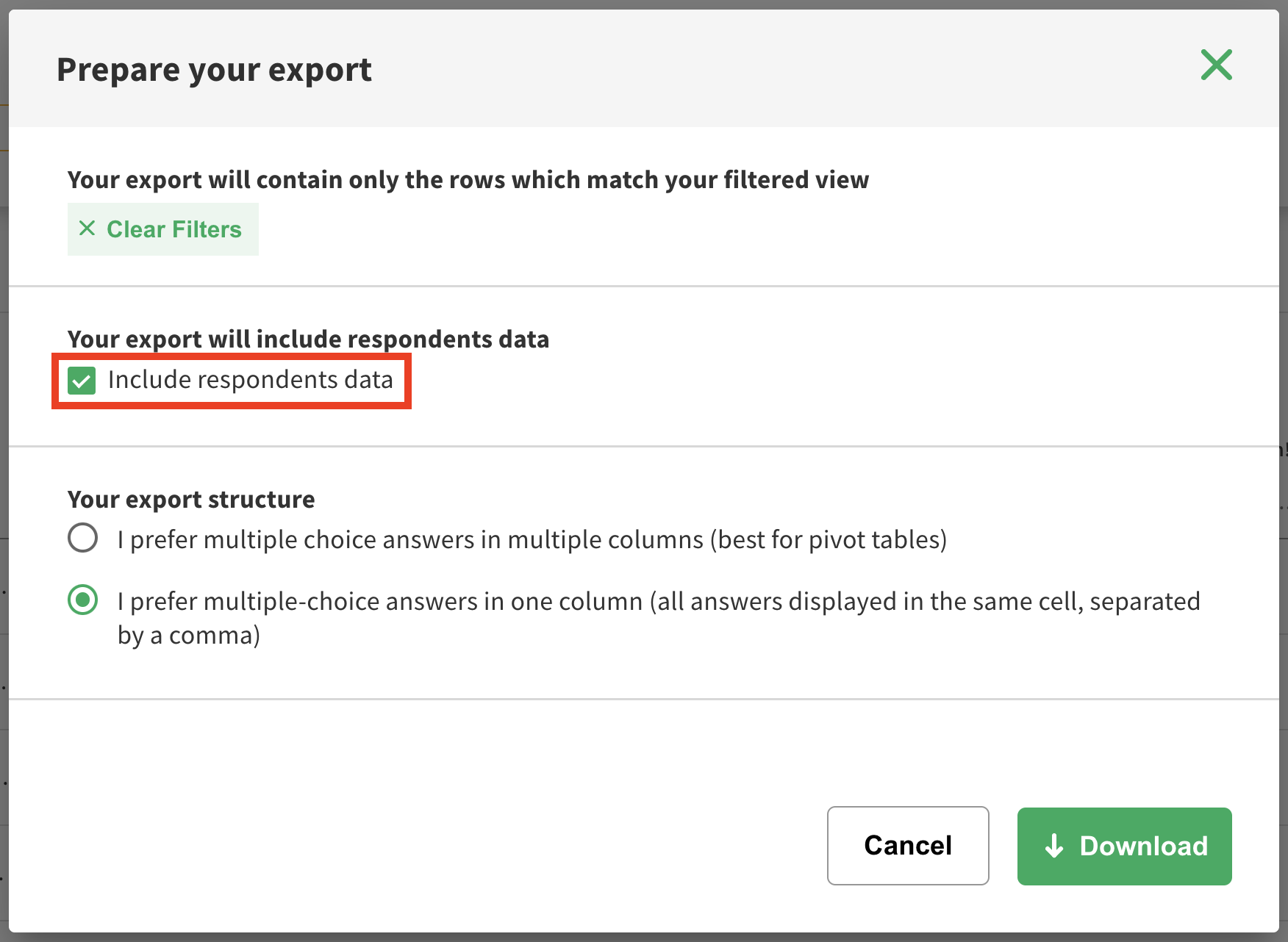This screenshot has width=1288, height=942.
Task: Click the "Include respondents data" label text
Action: click(250, 380)
